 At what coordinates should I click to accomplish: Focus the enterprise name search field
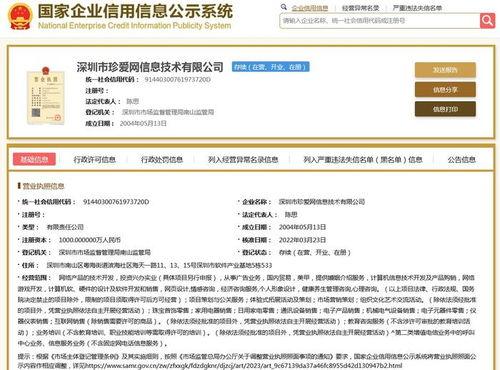380,21
